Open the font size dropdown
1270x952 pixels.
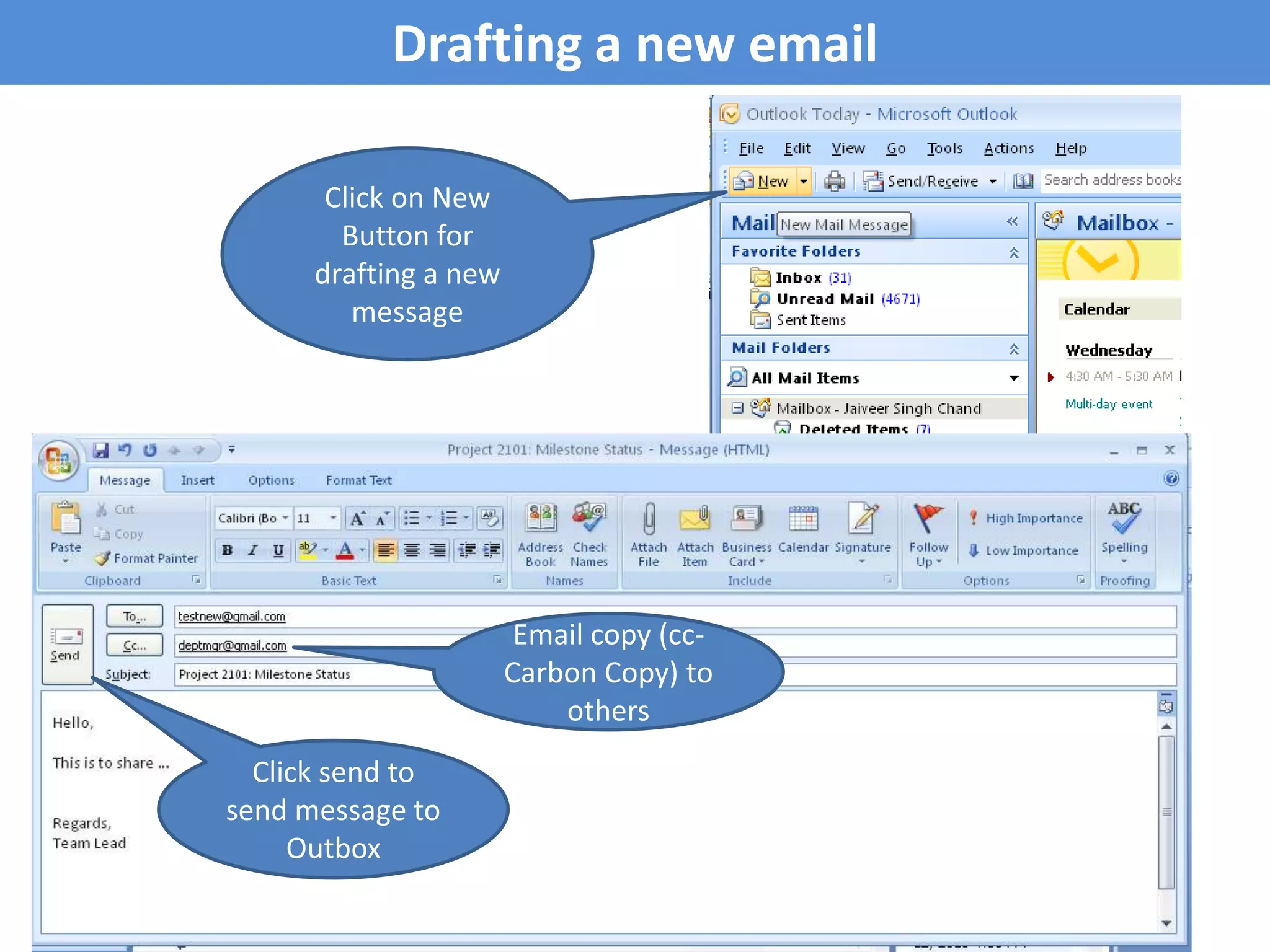point(333,518)
